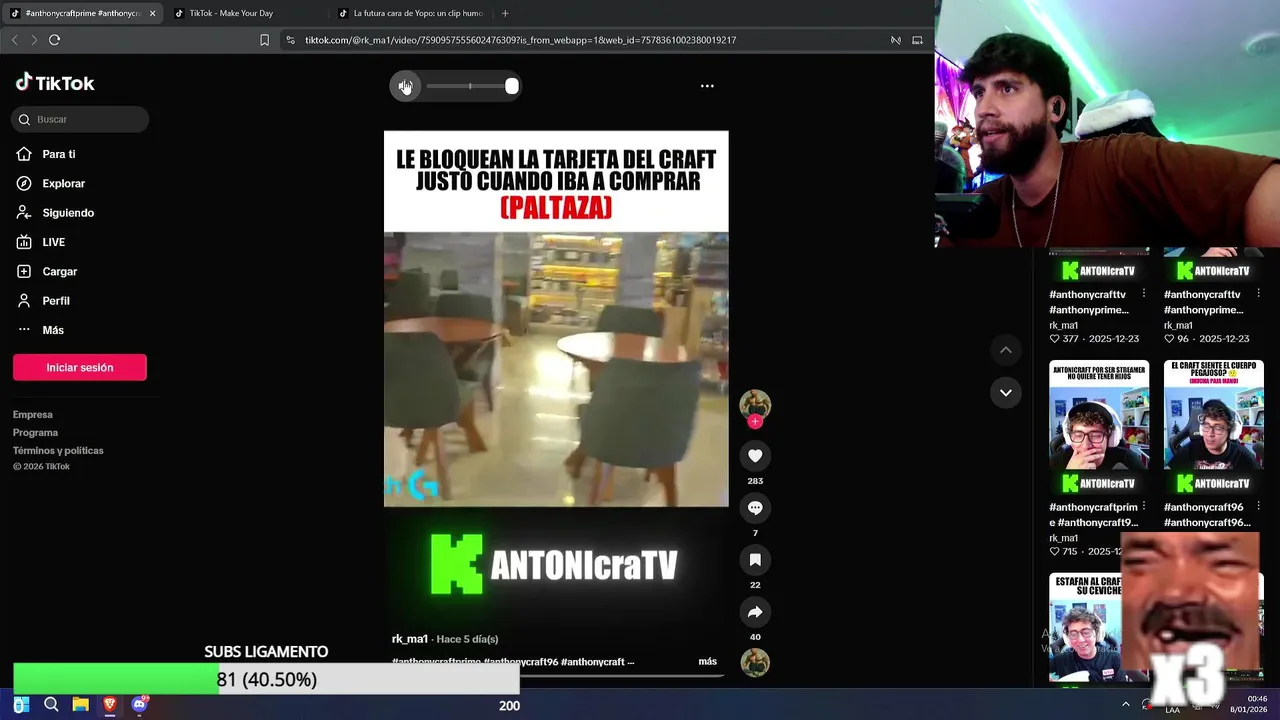Image resolution: width=1280 pixels, height=720 pixels.
Task: Open Brave browser taskbar icon
Action: 110,705
